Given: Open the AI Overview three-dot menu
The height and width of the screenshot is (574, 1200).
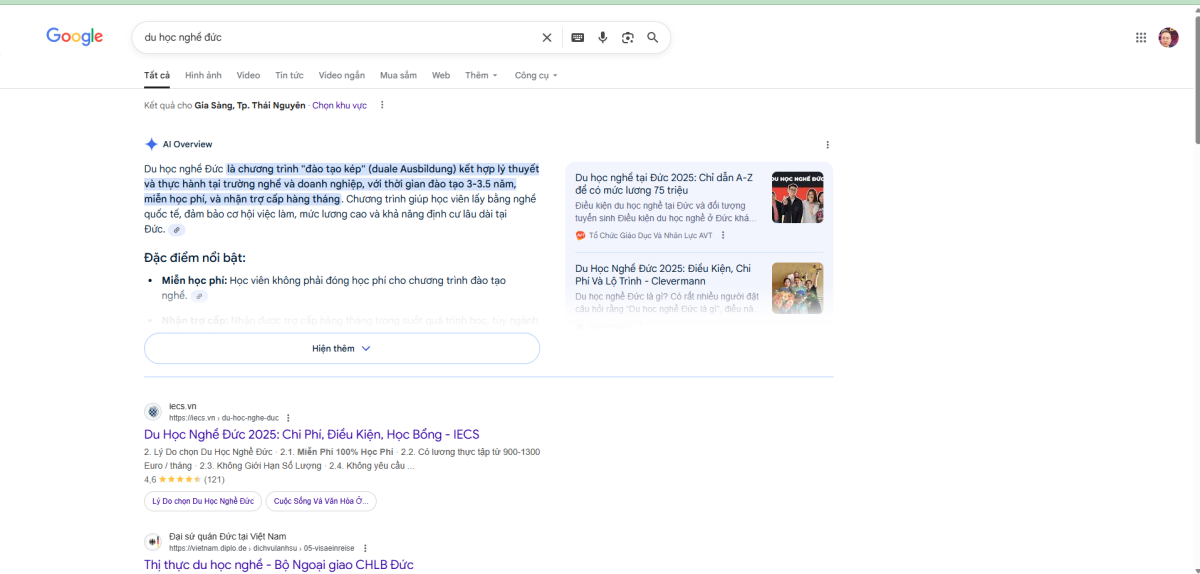Looking at the screenshot, I should [827, 145].
